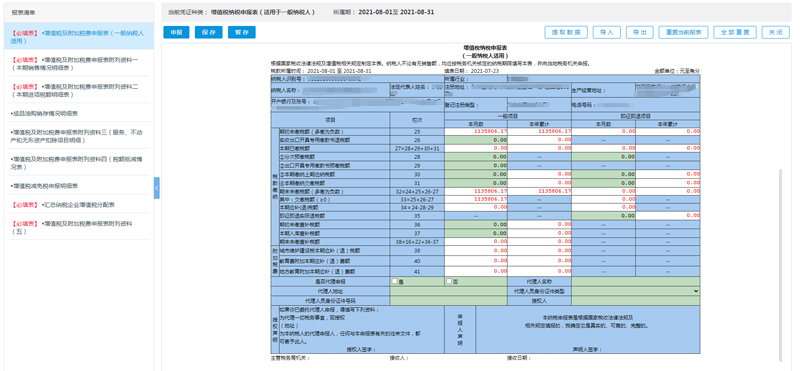
Task: Click the 导出 export button
Action: pyautogui.click(x=639, y=32)
